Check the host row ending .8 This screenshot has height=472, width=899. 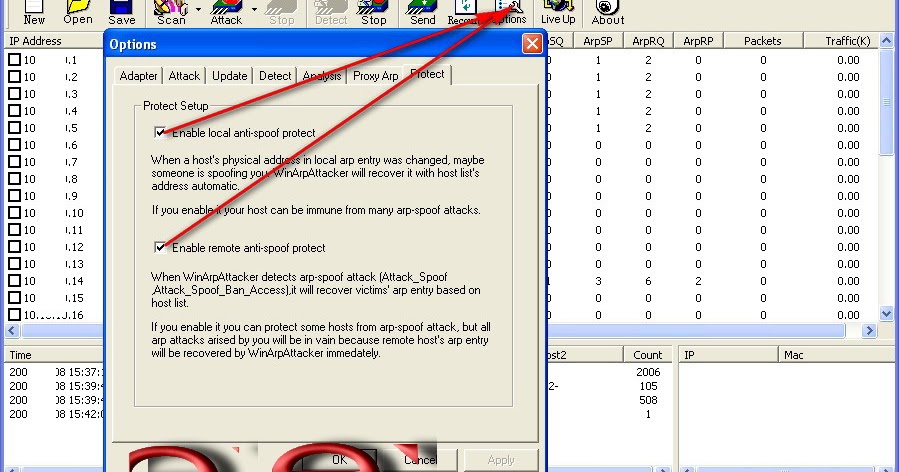click(14, 179)
